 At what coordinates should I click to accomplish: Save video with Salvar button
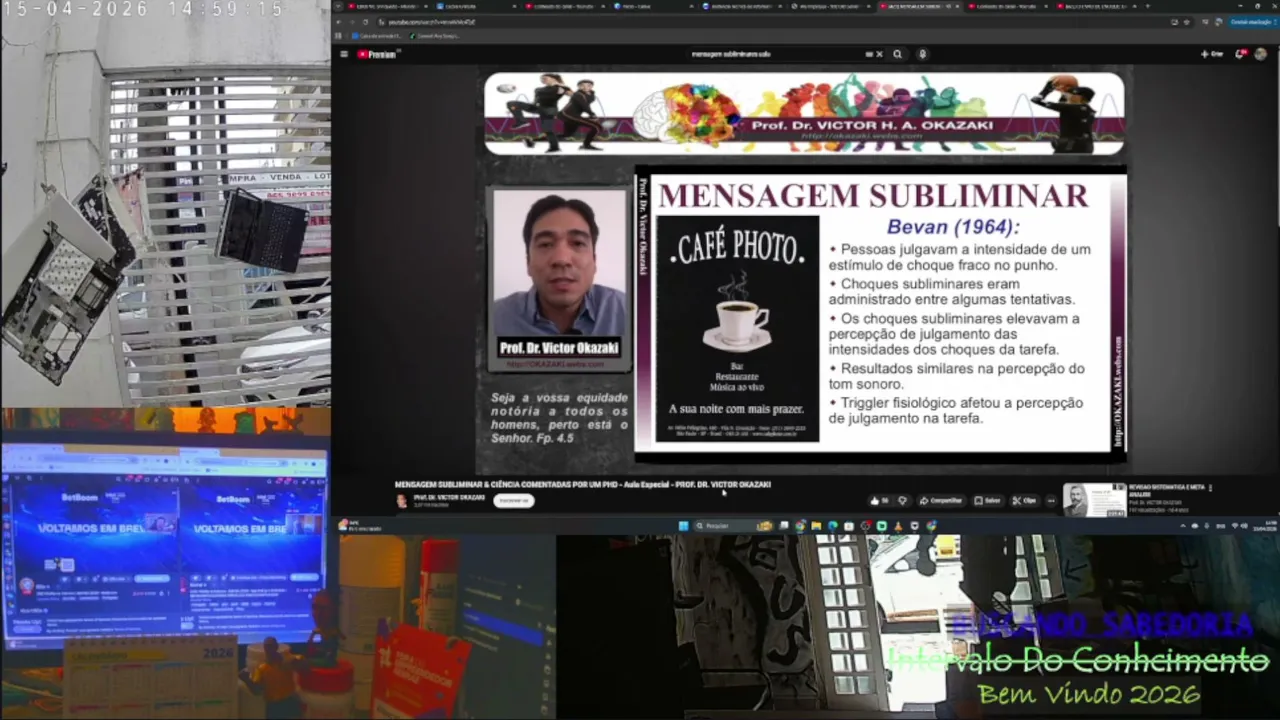986,500
